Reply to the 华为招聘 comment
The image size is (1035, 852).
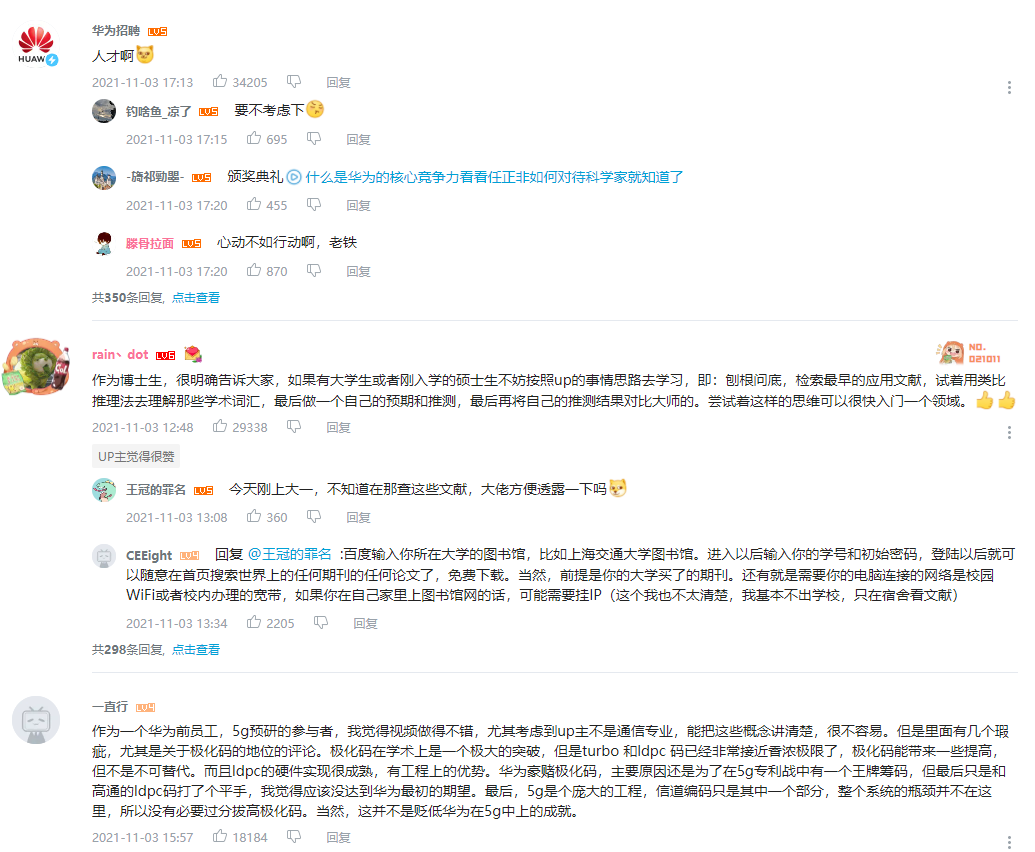click(339, 82)
